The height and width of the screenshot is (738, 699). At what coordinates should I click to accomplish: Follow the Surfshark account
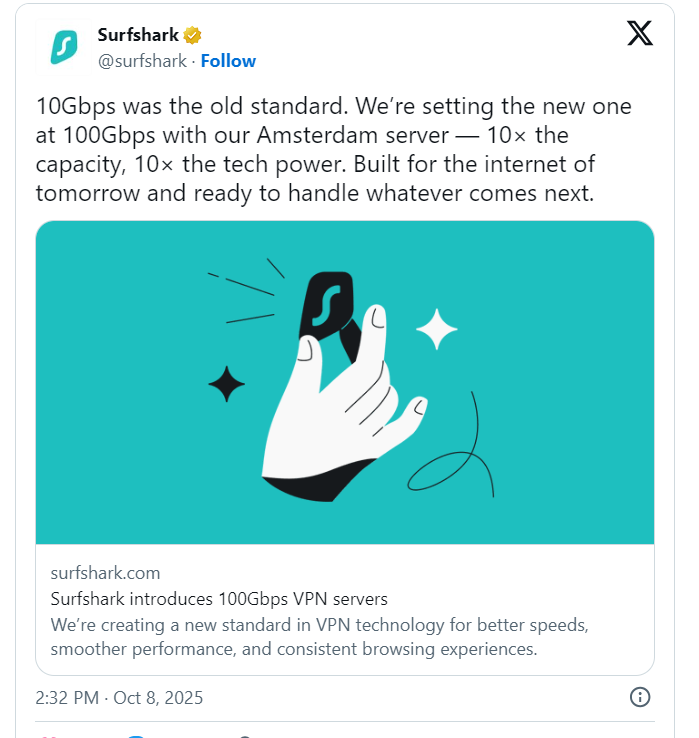[x=228, y=61]
